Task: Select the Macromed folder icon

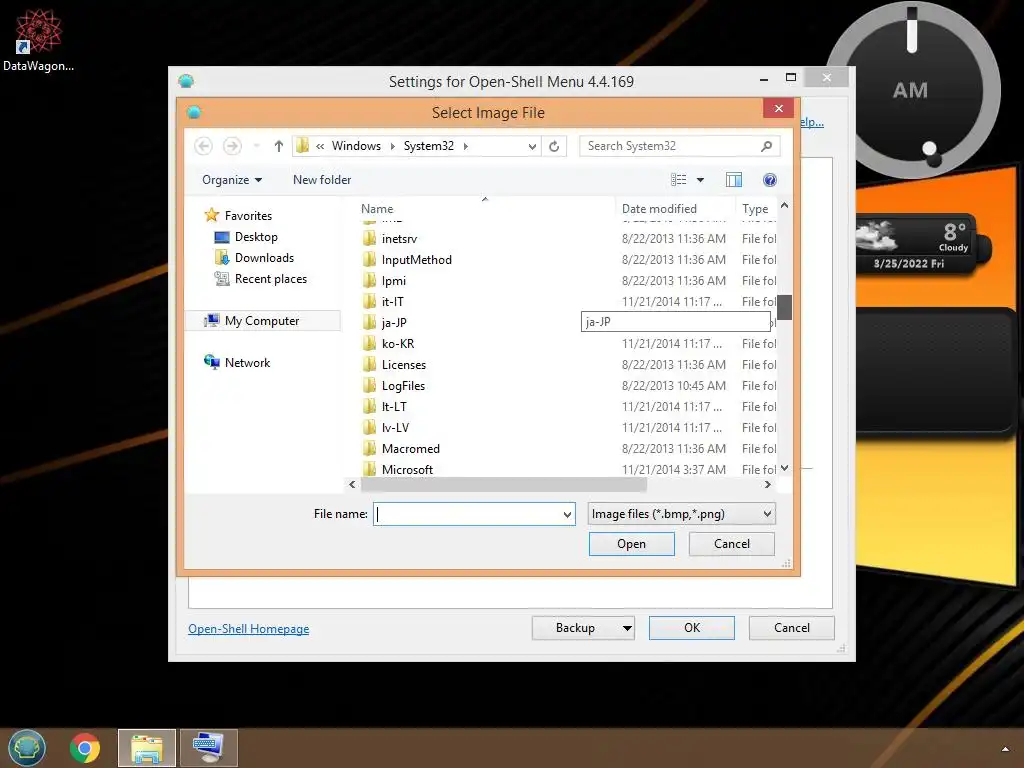Action: (x=370, y=449)
